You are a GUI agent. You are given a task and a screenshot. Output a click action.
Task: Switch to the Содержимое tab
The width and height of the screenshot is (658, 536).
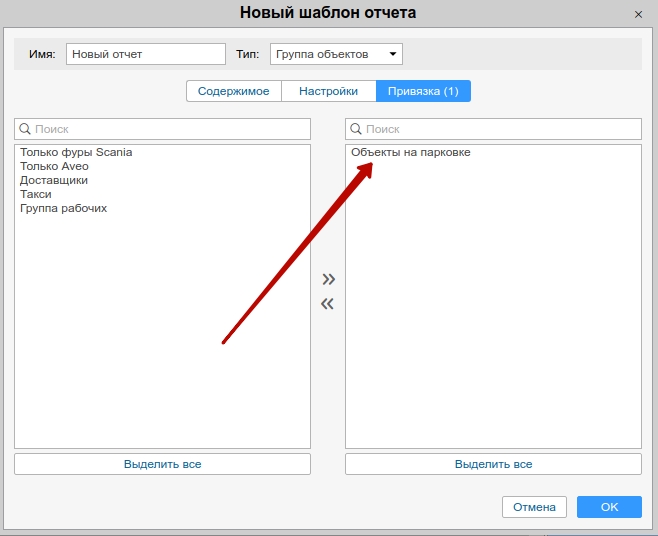(233, 91)
